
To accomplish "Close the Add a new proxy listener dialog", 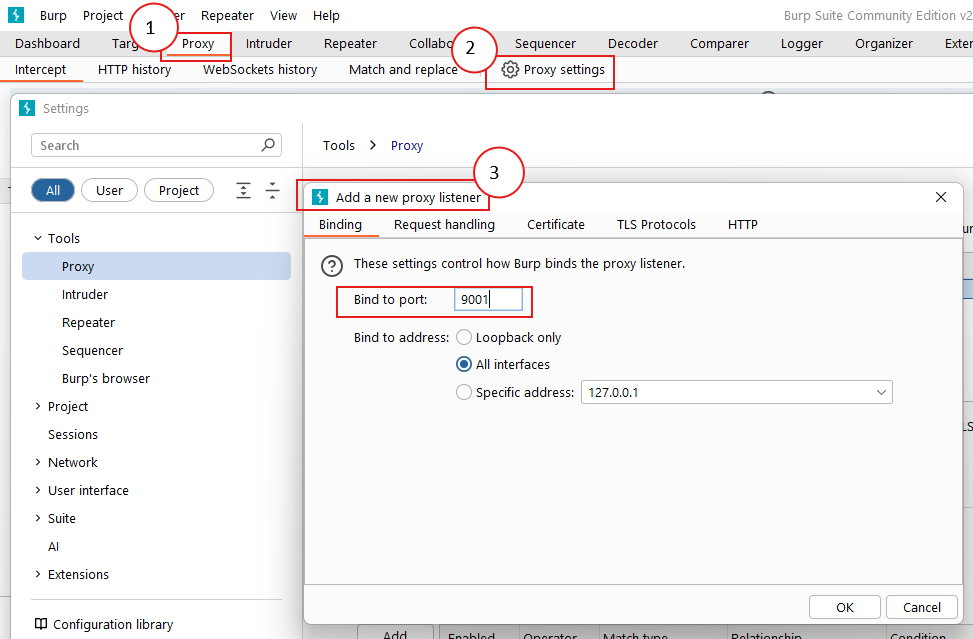I will pos(941,197).
